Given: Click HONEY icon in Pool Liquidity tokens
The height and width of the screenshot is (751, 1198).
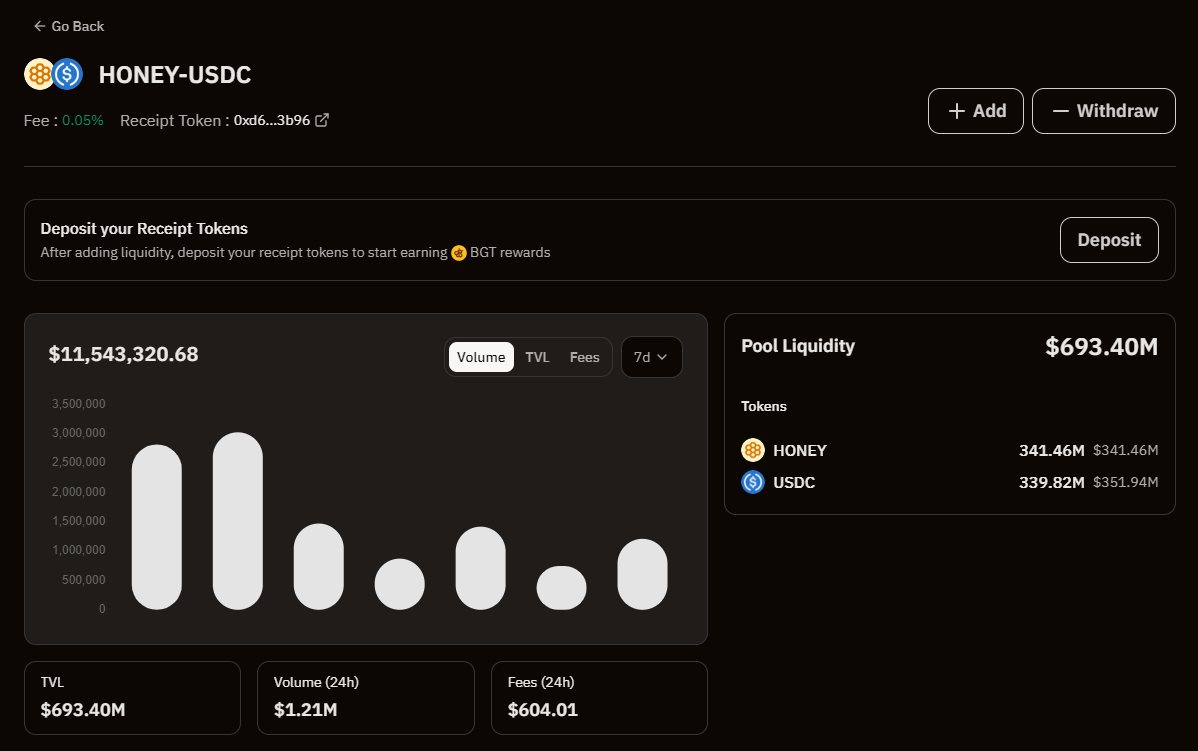Looking at the screenshot, I should tap(753, 450).
